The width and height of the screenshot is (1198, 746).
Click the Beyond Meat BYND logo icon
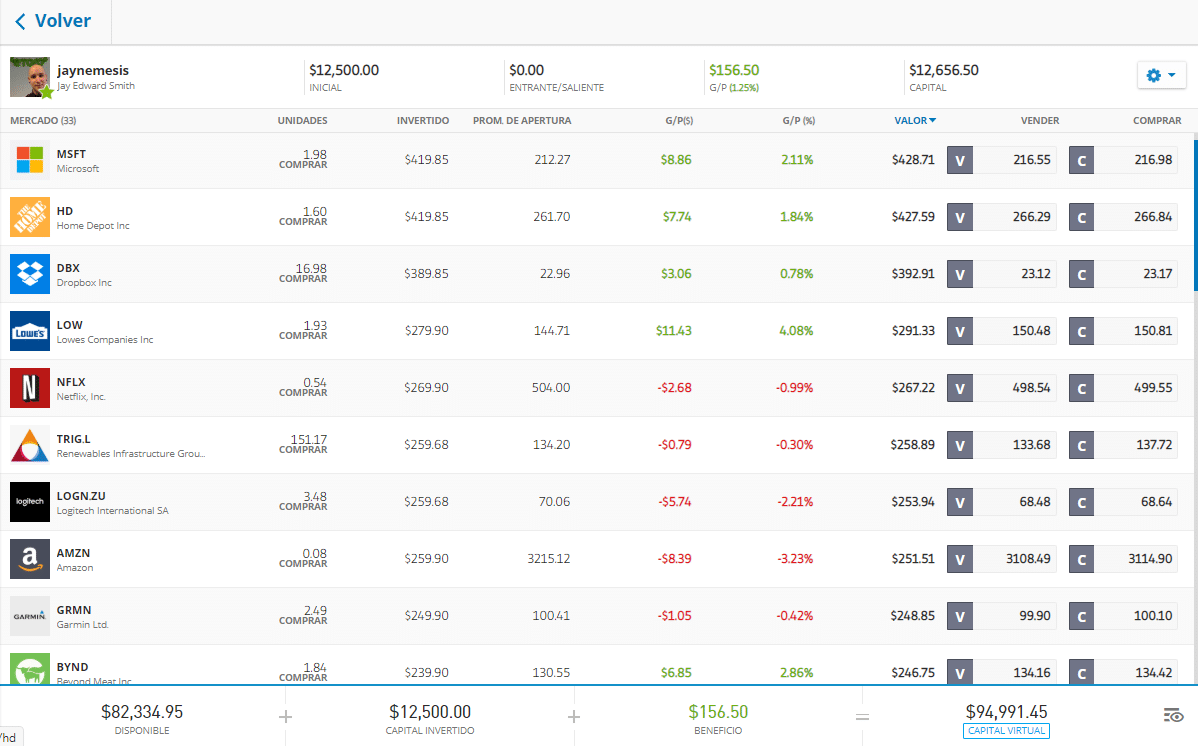coord(30,669)
